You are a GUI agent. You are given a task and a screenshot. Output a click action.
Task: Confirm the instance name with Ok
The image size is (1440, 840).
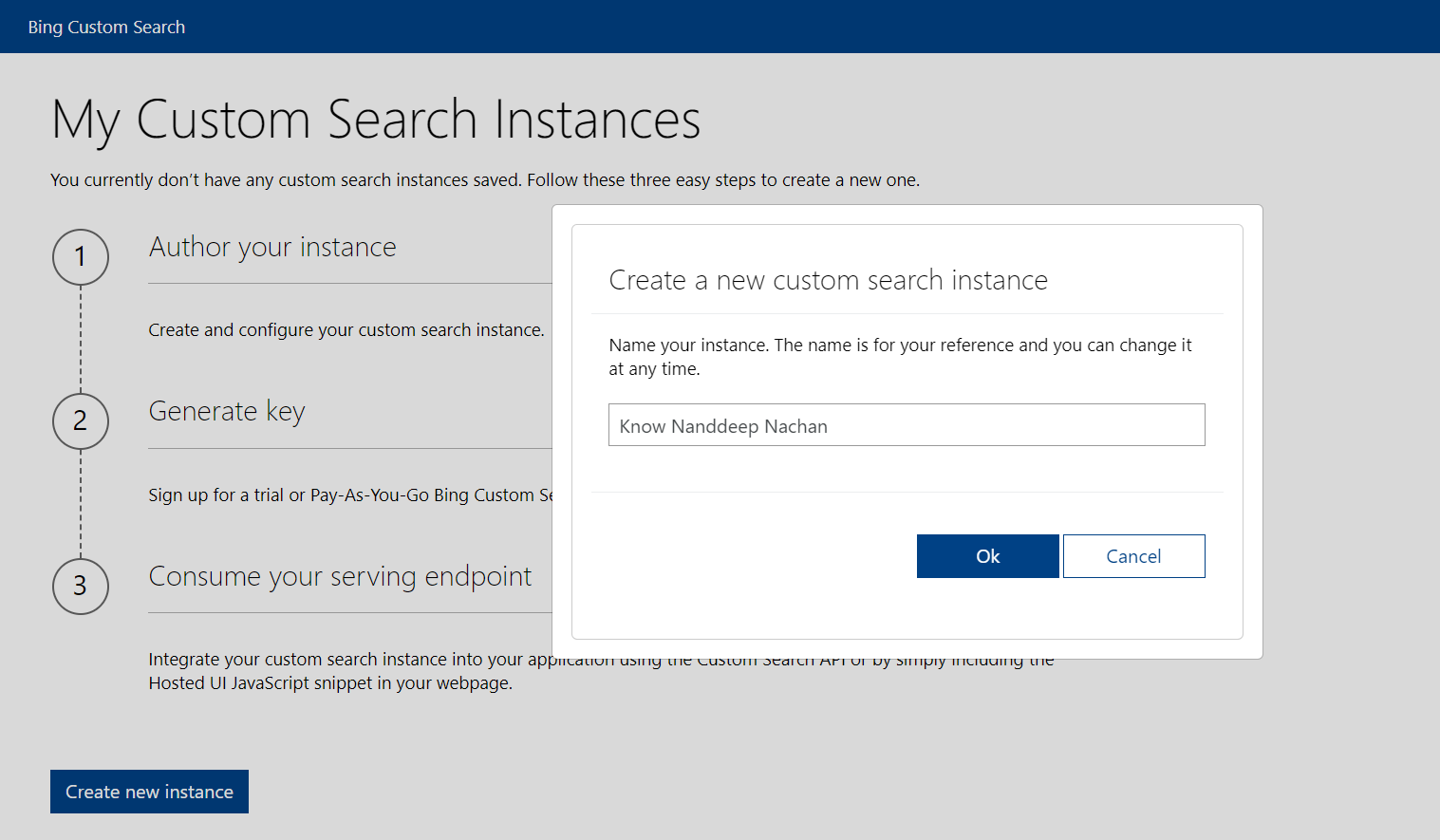pos(987,556)
